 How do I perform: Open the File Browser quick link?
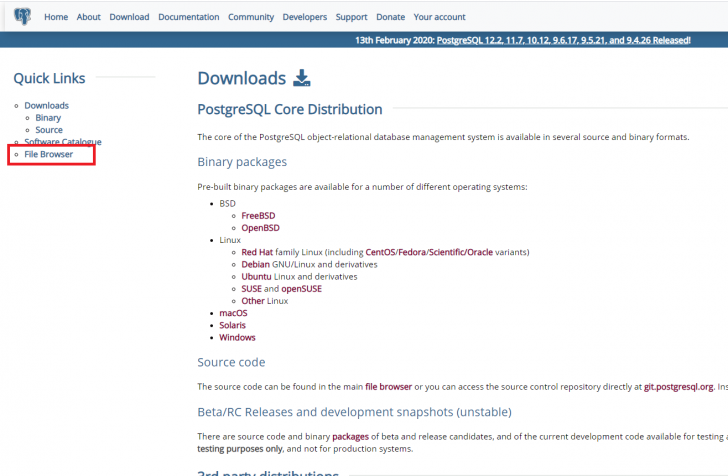pyautogui.click(x=49, y=154)
